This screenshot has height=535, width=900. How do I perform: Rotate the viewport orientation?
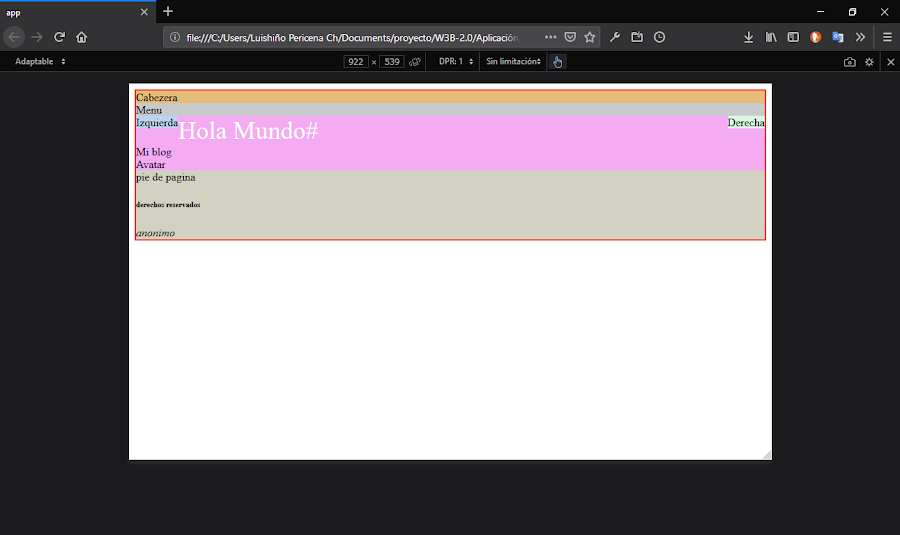pos(415,61)
